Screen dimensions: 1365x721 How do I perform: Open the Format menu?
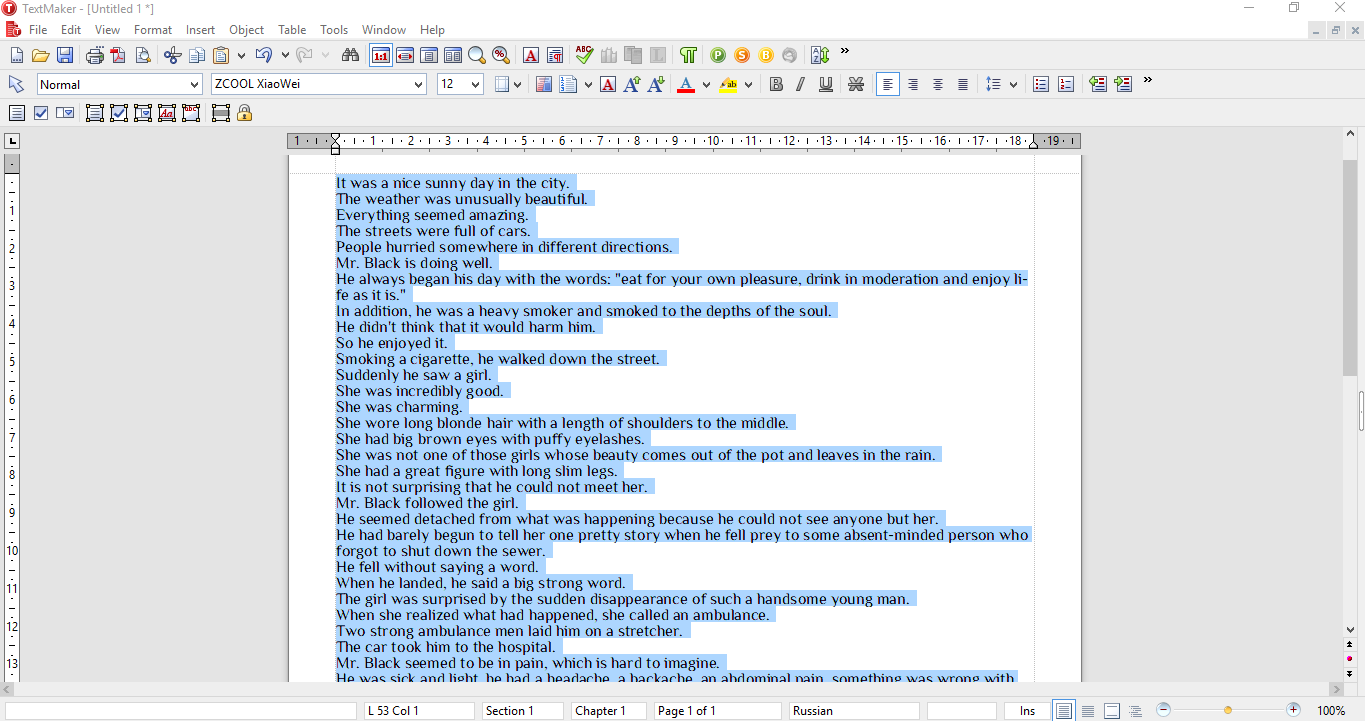coord(153,30)
